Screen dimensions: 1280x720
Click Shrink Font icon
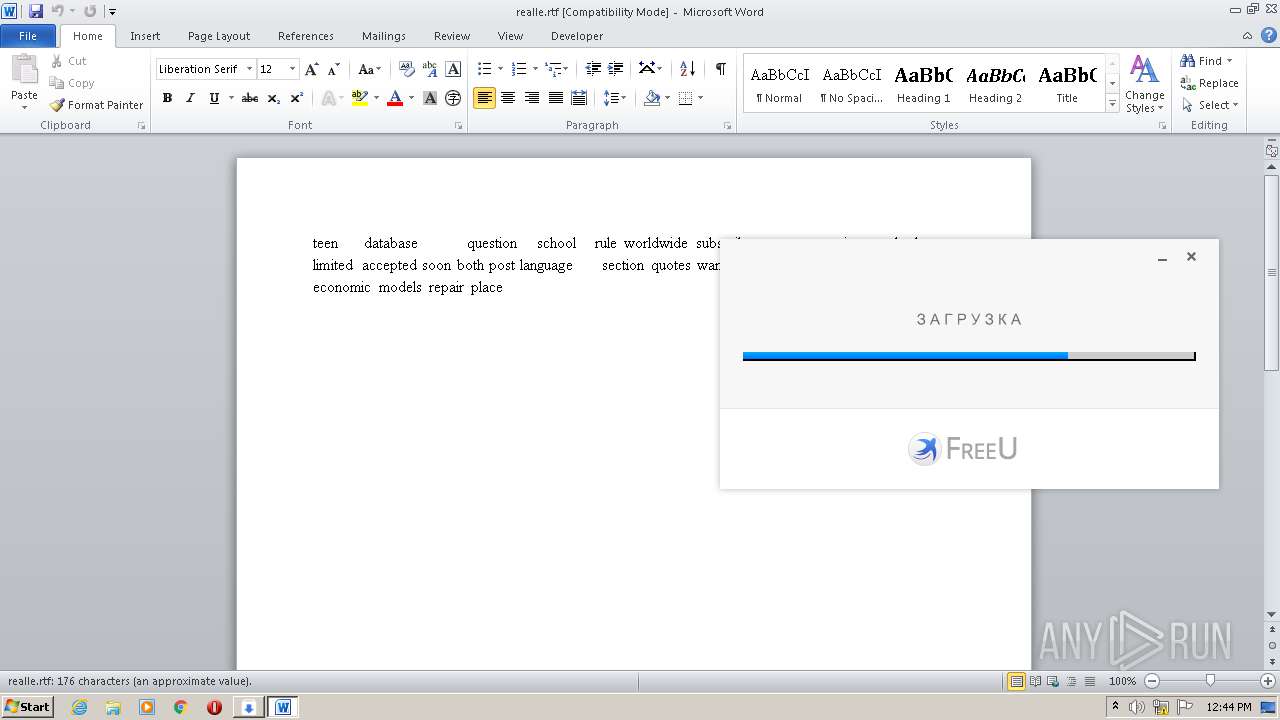click(334, 69)
